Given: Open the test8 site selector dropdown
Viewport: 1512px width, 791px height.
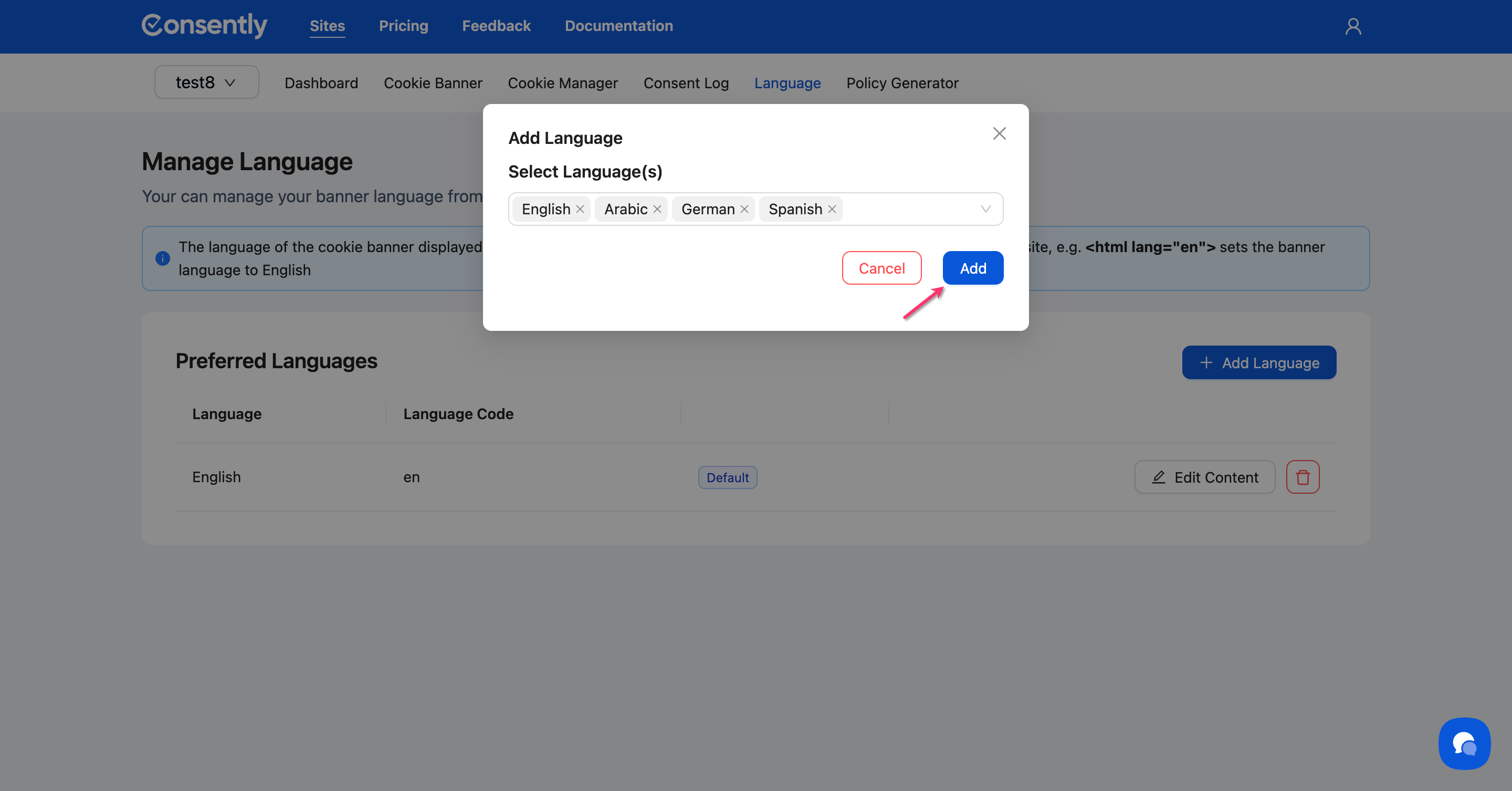Looking at the screenshot, I should 206,82.
